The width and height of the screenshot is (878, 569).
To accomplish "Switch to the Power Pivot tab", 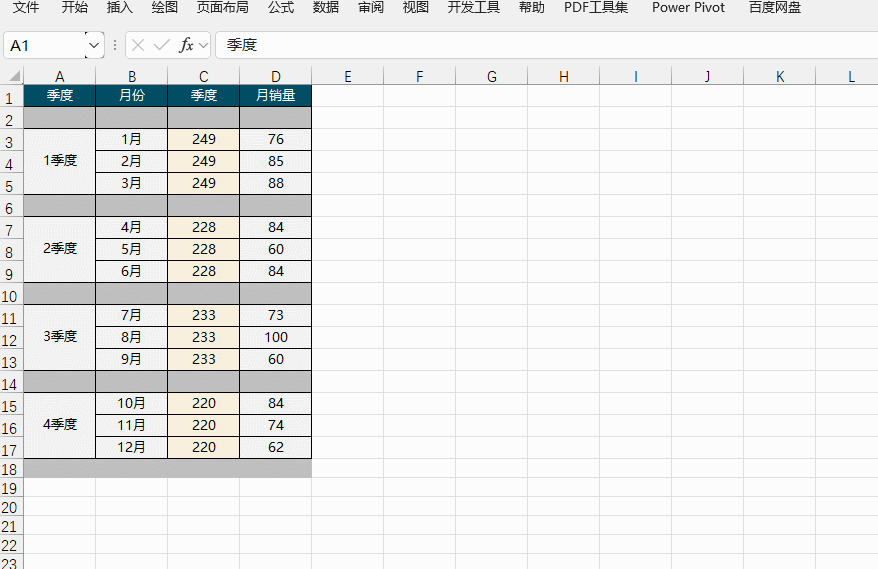I will click(688, 7).
